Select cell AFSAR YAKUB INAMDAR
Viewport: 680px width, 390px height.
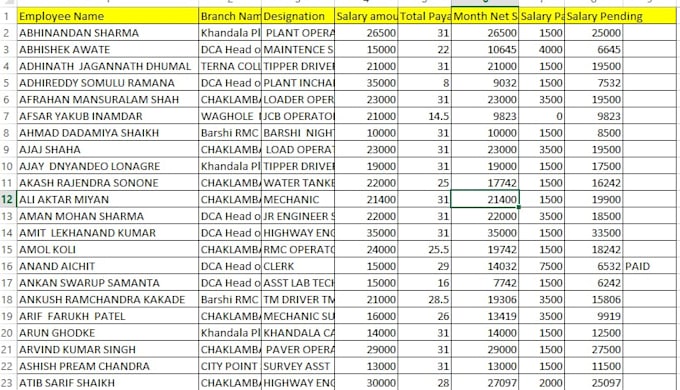pyautogui.click(x=108, y=116)
